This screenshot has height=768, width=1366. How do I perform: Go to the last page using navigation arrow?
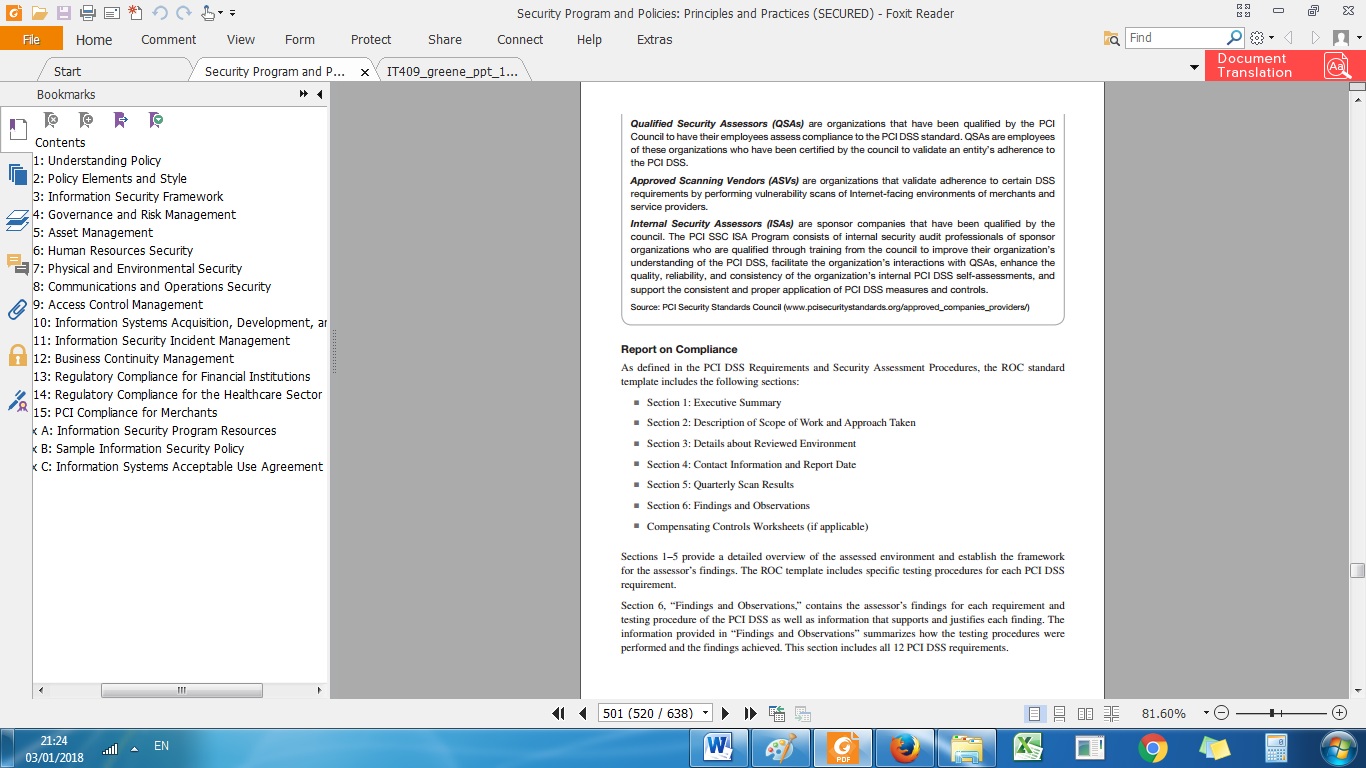[750, 713]
